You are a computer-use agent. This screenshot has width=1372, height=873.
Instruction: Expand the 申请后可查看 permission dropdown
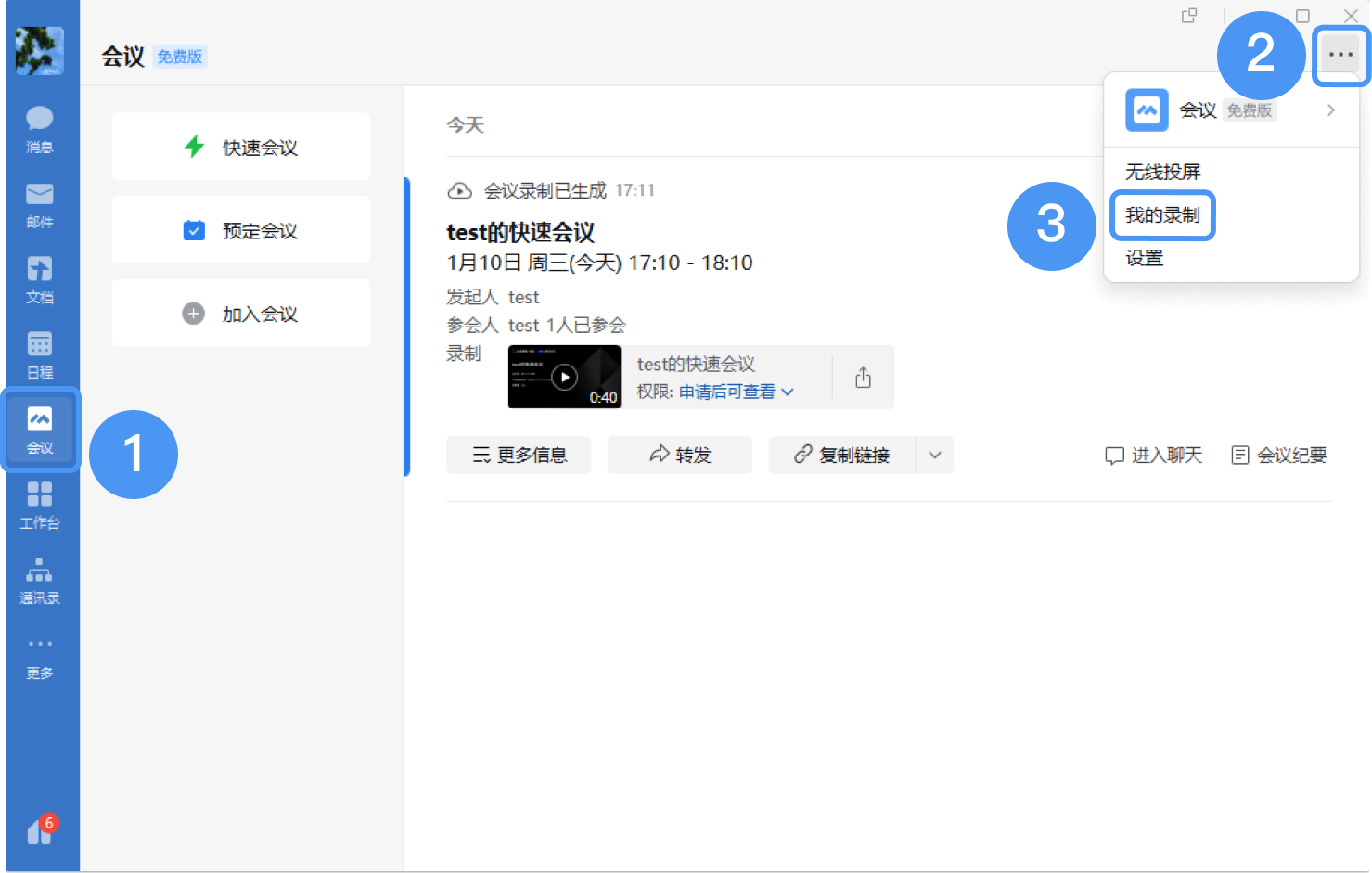tap(736, 392)
